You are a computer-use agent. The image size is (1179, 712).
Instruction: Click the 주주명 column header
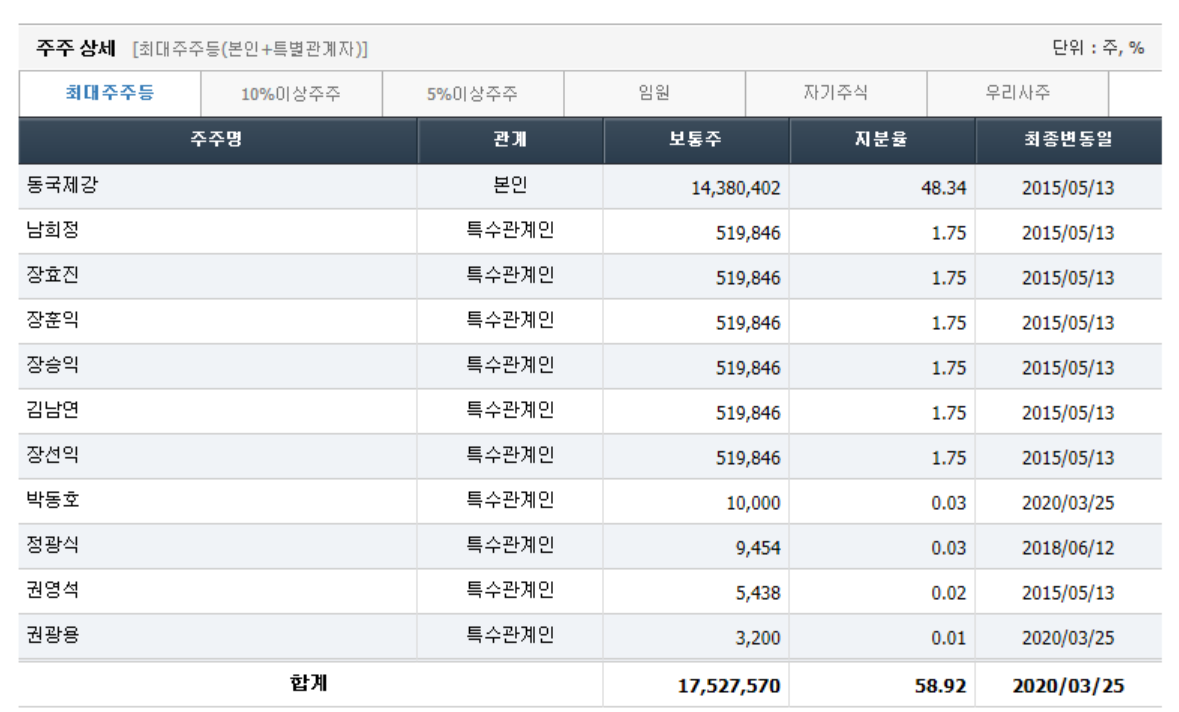click(217, 140)
